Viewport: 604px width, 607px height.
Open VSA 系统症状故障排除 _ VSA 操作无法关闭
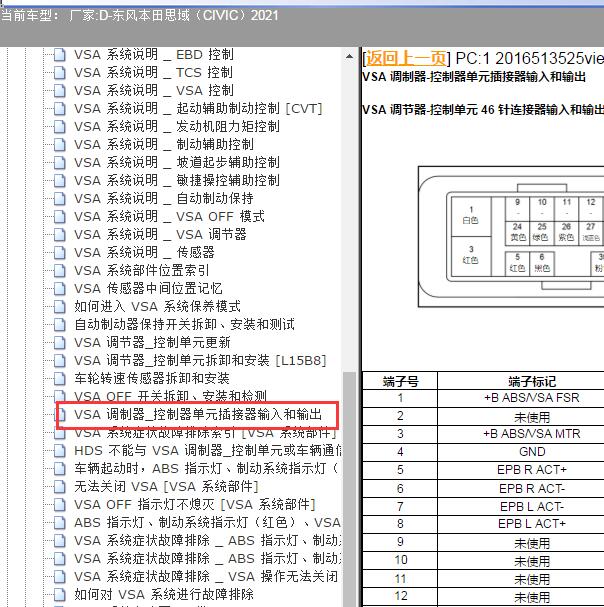[x=206, y=576]
